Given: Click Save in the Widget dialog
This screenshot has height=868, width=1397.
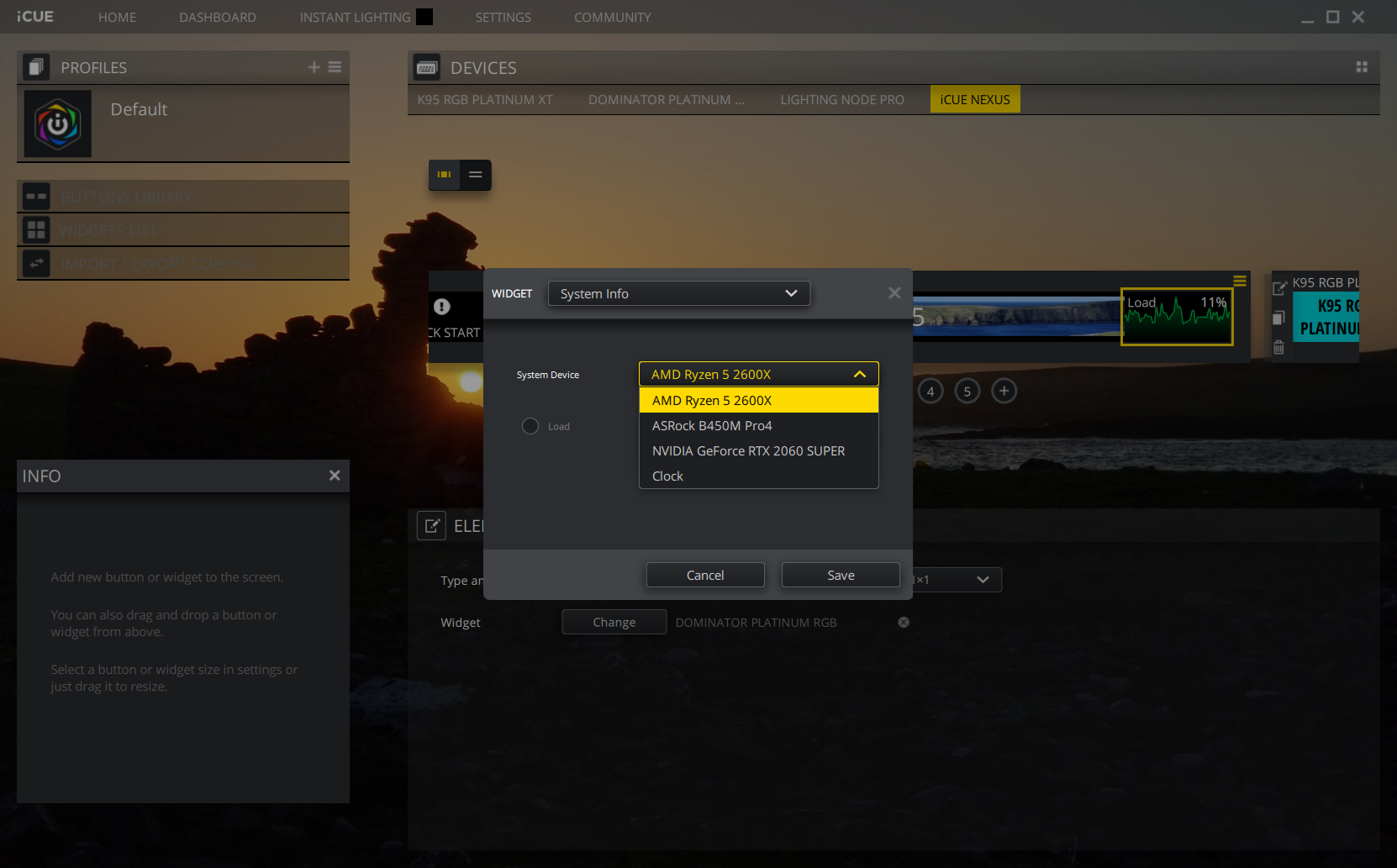Looking at the screenshot, I should coord(841,575).
